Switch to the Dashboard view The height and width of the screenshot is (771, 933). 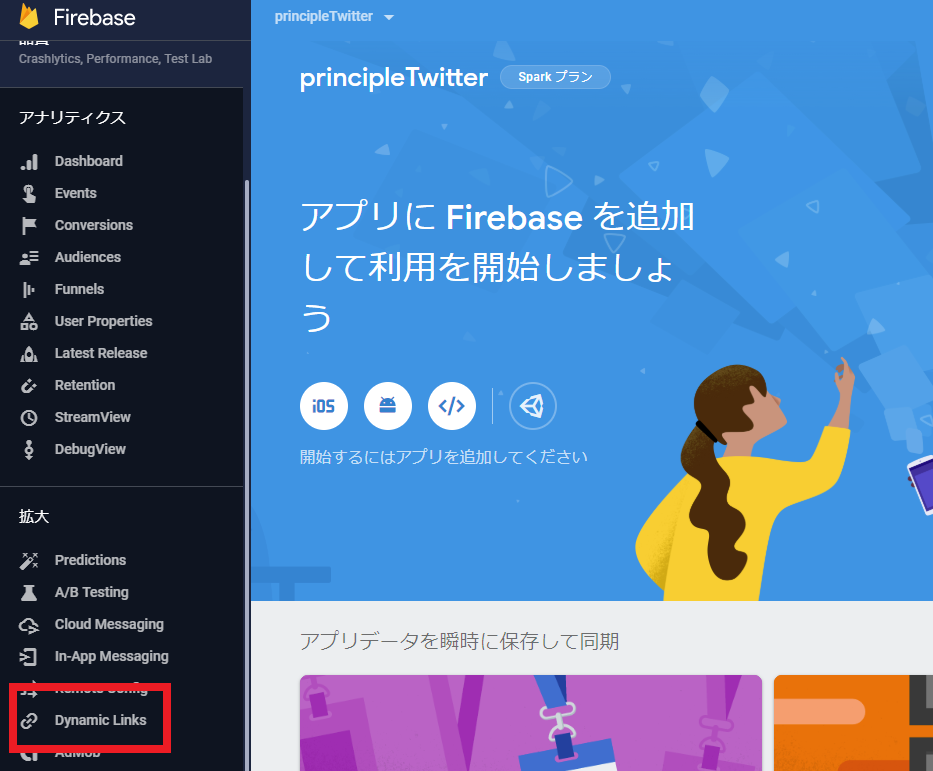89,161
